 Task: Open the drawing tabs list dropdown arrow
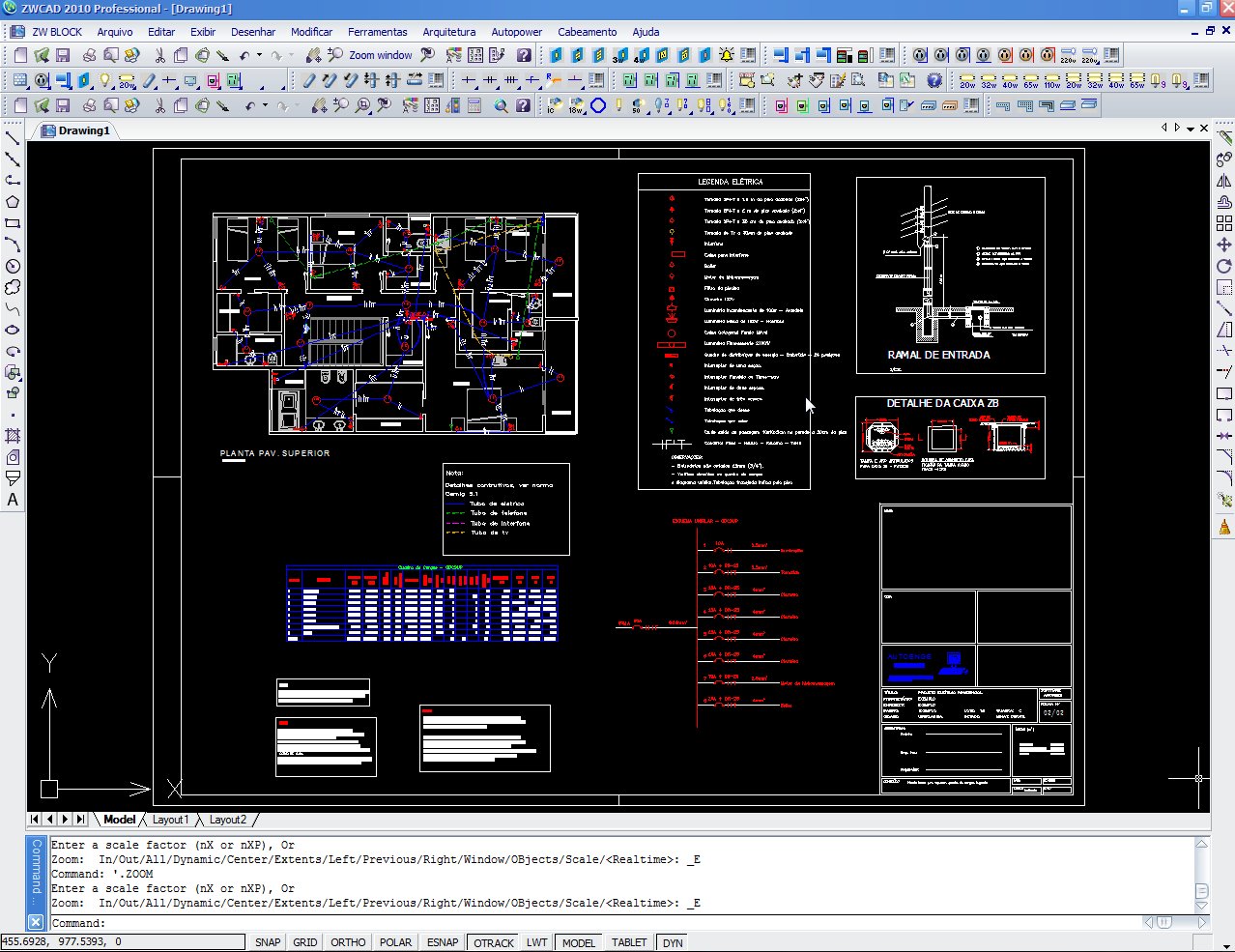pos(1191,129)
